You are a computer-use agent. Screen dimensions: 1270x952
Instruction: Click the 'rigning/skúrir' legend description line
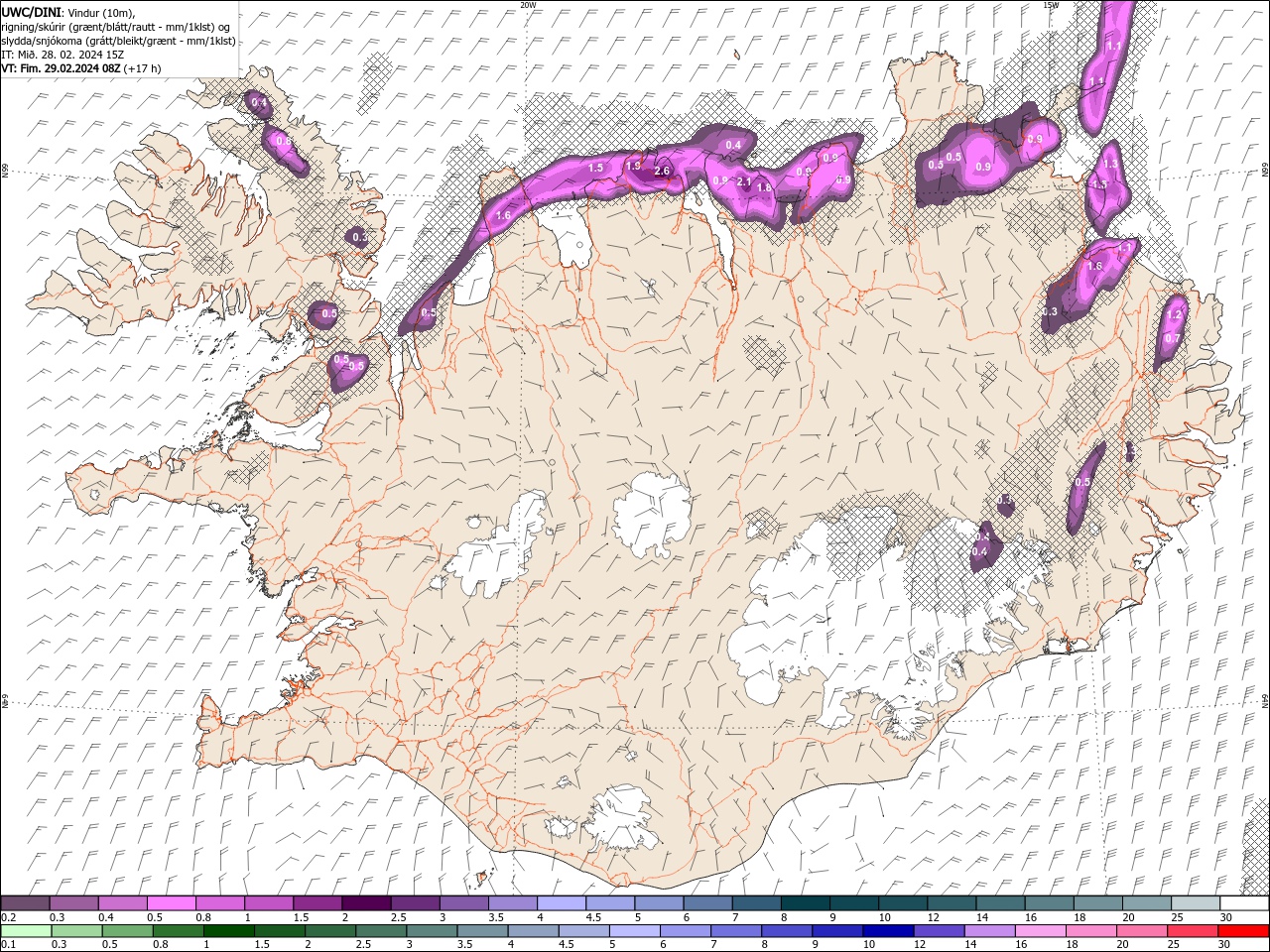point(116,26)
